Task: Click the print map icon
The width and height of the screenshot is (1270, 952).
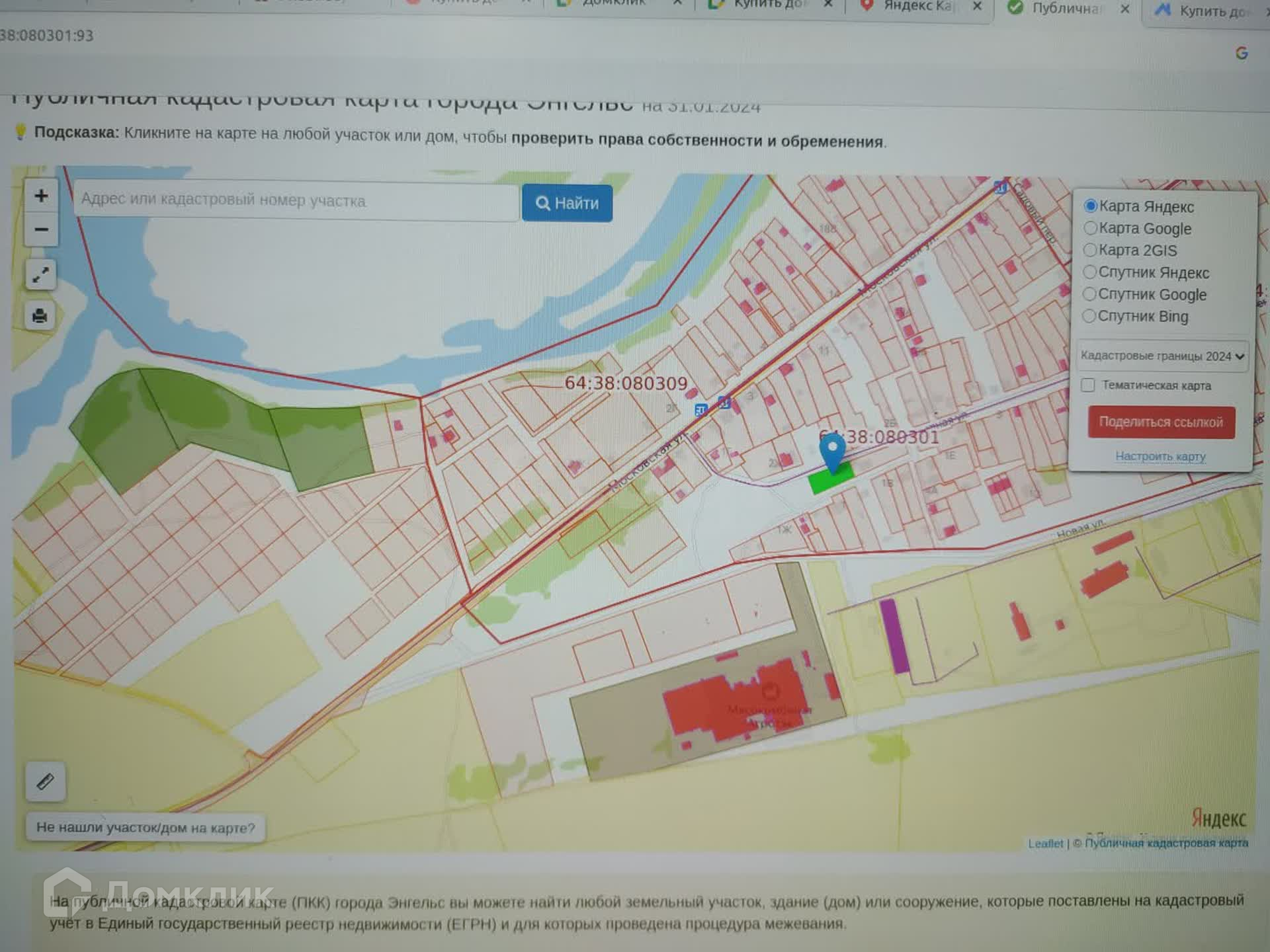Action: tap(40, 315)
